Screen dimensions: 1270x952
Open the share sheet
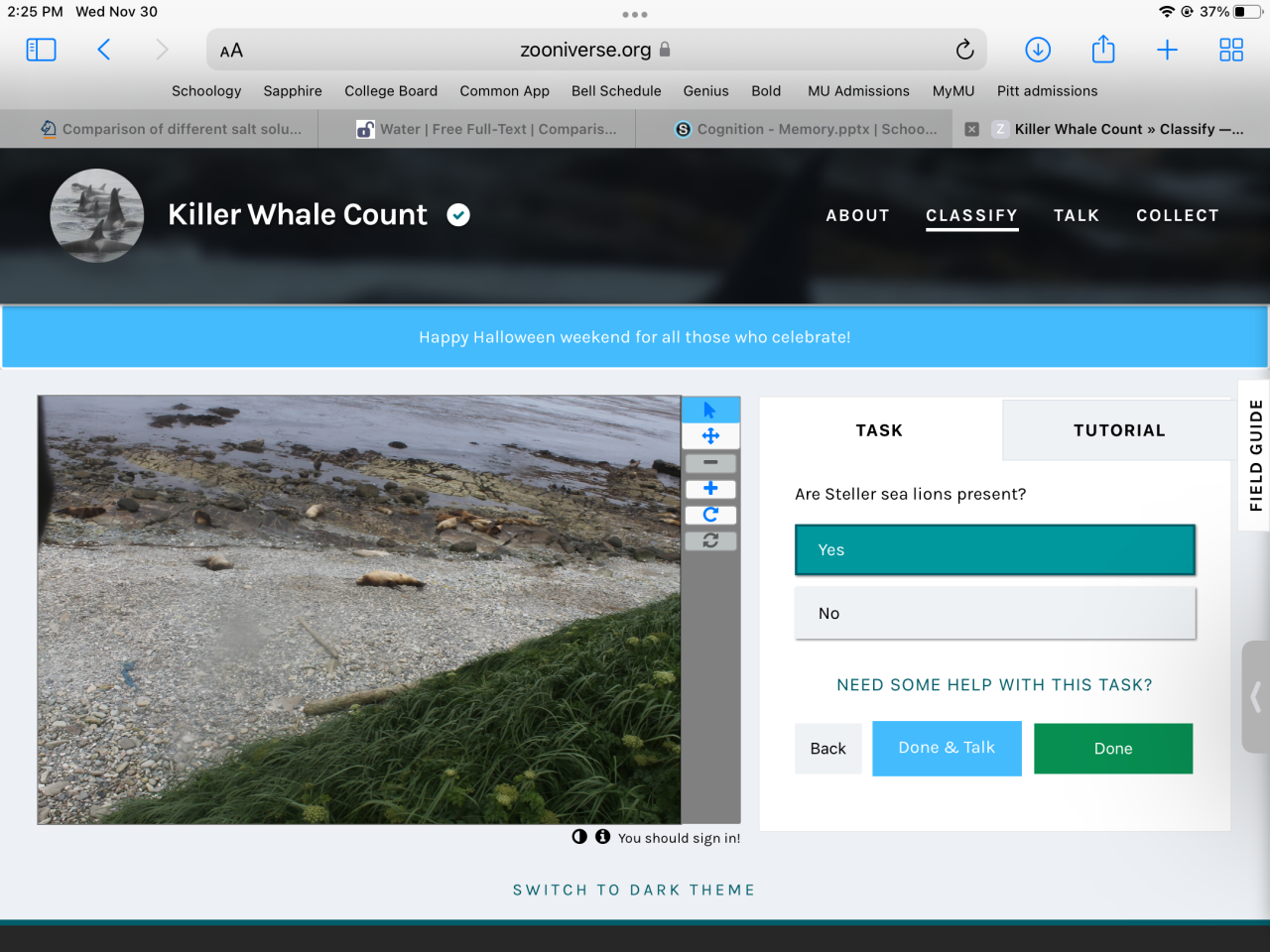(1103, 49)
